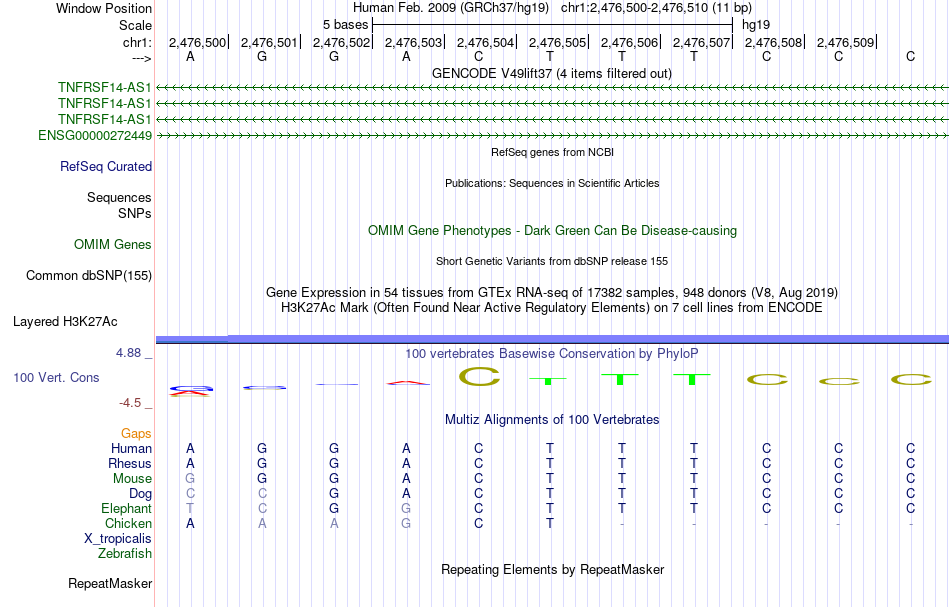The image size is (950, 607).
Task: Click the ---> sequence direction arrow label
Action: click(141, 58)
